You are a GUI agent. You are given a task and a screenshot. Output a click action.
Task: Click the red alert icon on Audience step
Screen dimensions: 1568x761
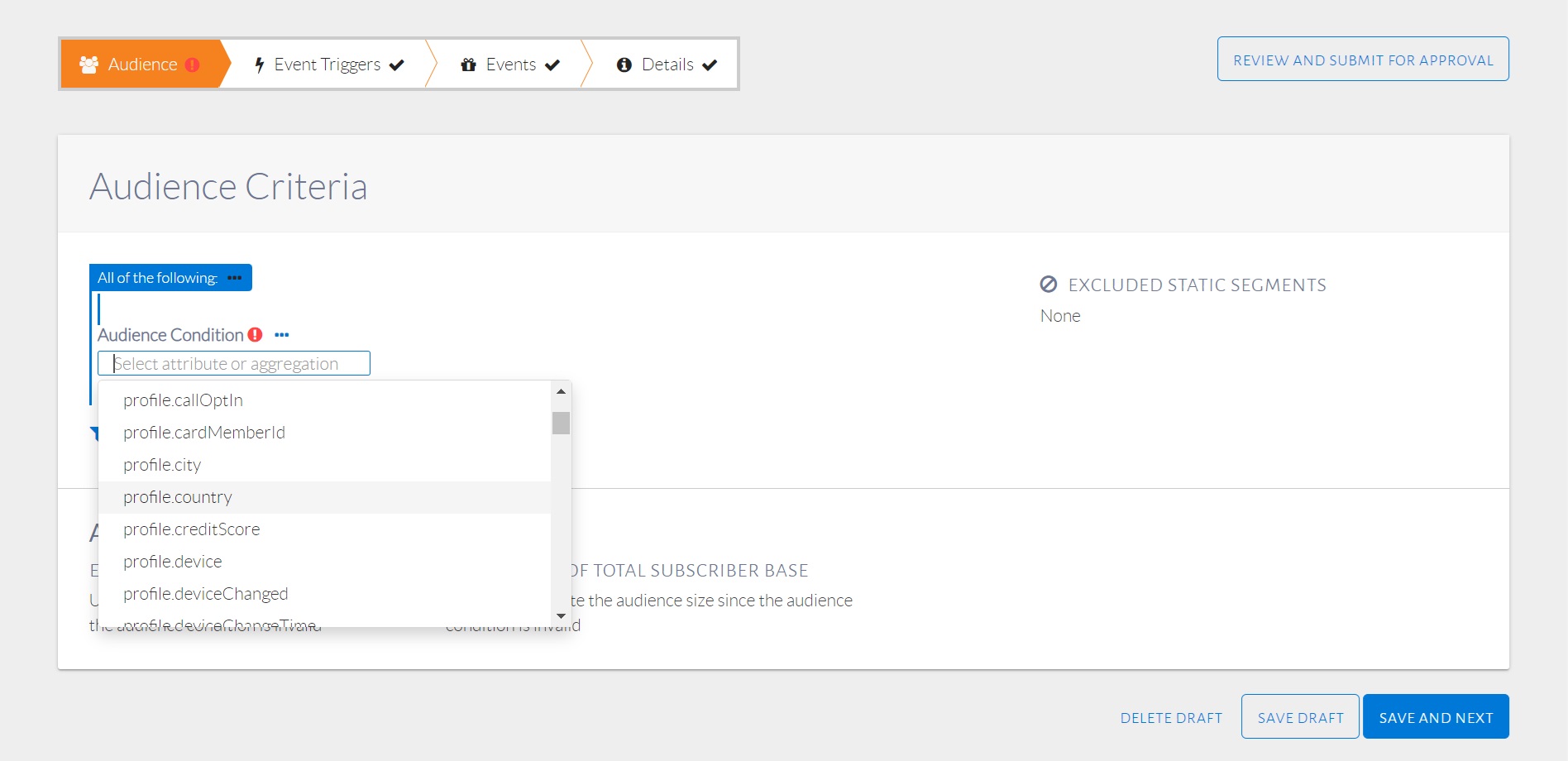coord(193,65)
